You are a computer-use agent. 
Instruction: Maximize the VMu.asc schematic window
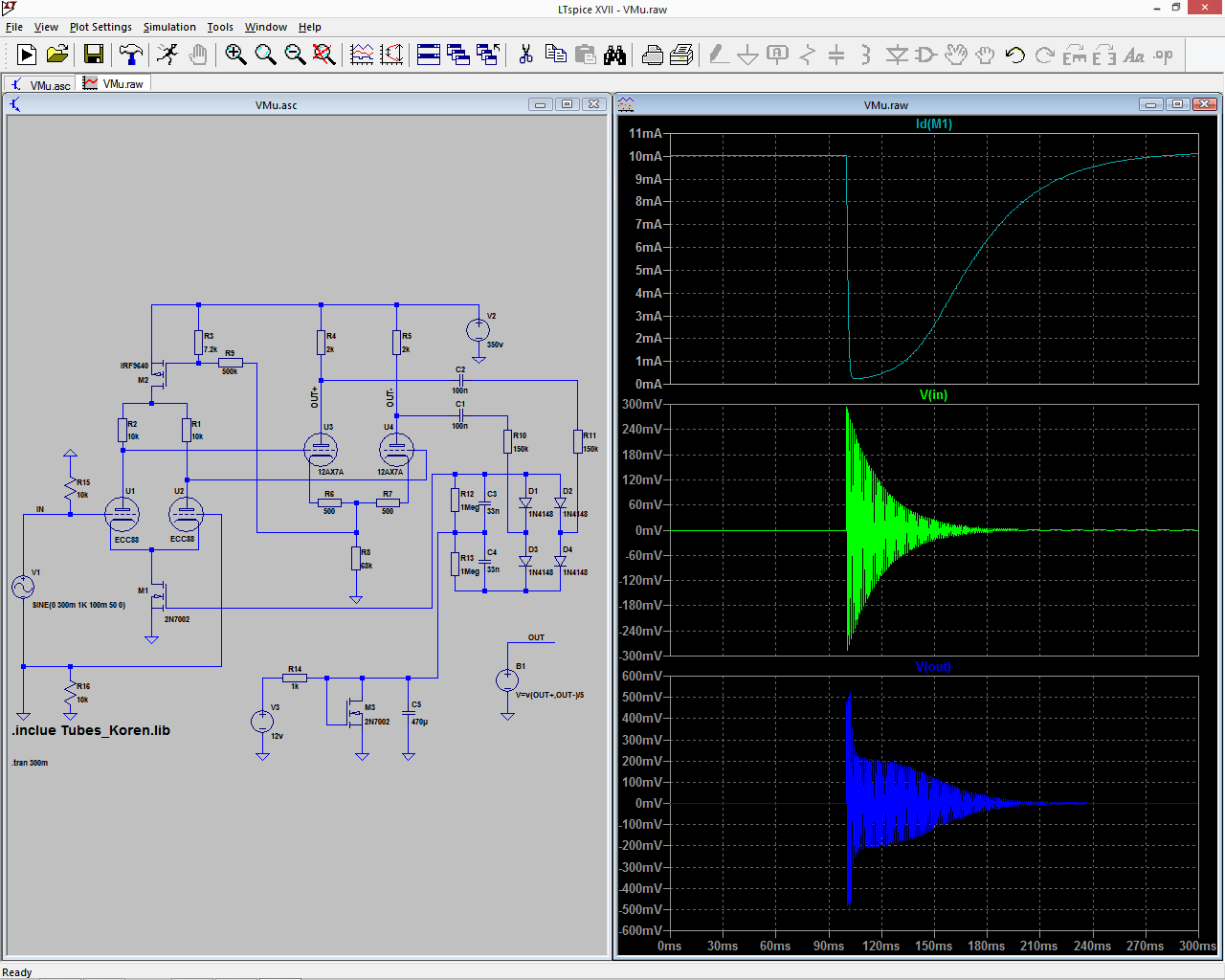click(567, 104)
